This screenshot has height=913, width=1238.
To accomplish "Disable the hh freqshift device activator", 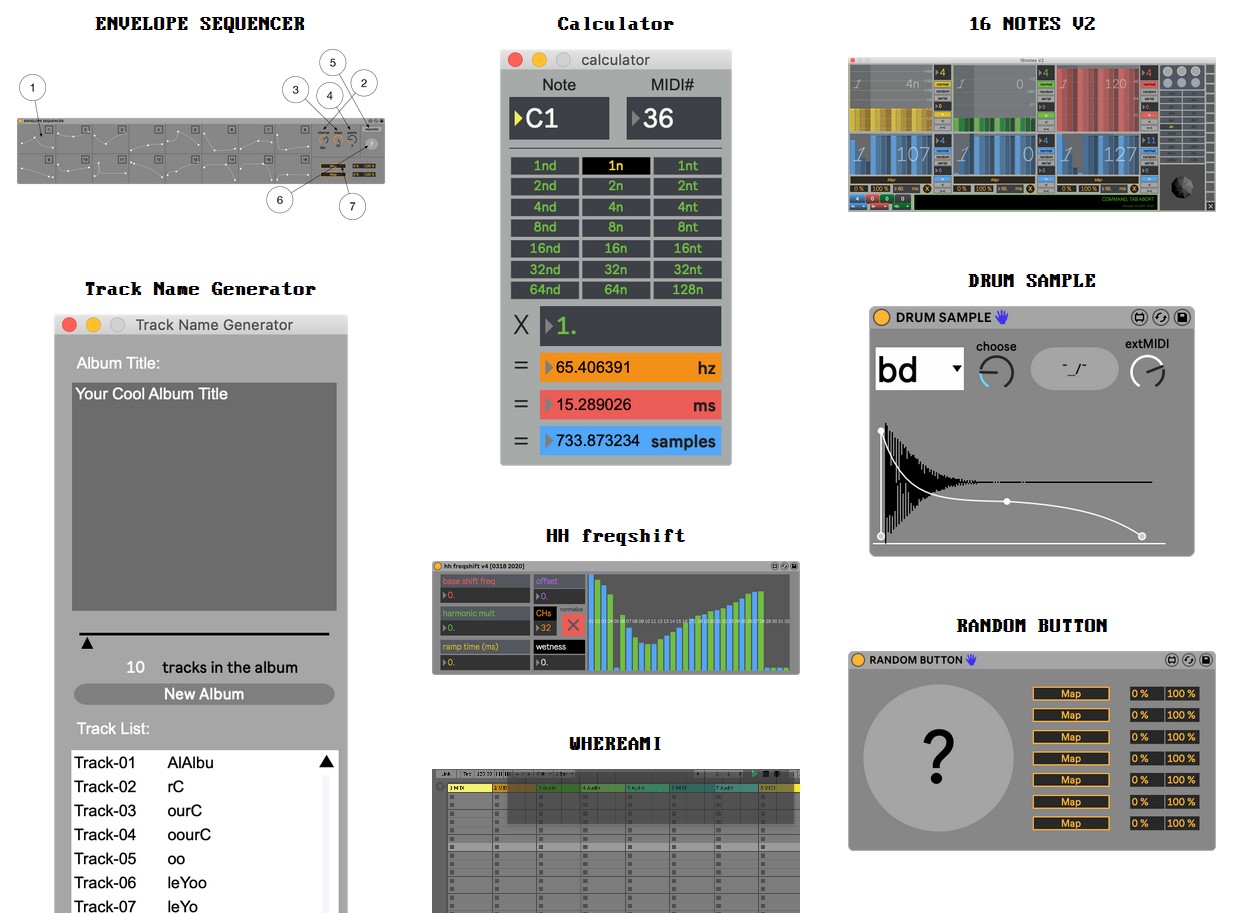I will tap(437, 566).
